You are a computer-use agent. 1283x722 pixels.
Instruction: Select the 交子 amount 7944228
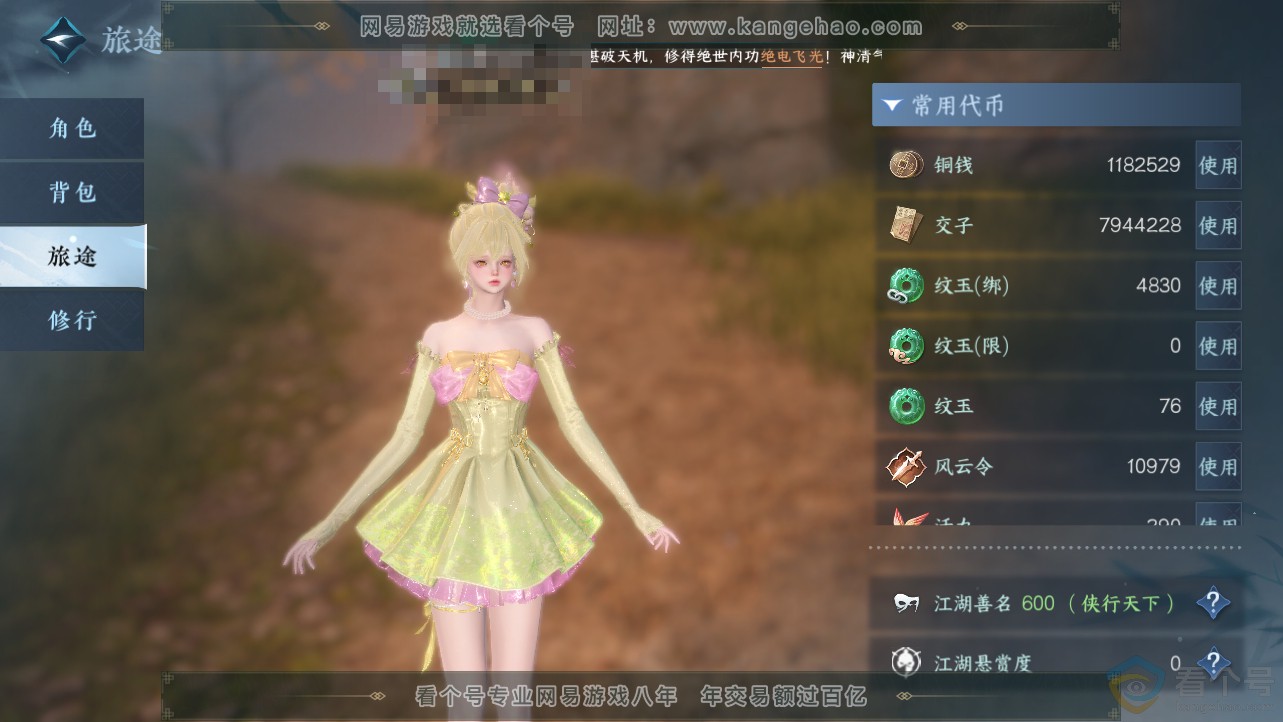click(1140, 225)
